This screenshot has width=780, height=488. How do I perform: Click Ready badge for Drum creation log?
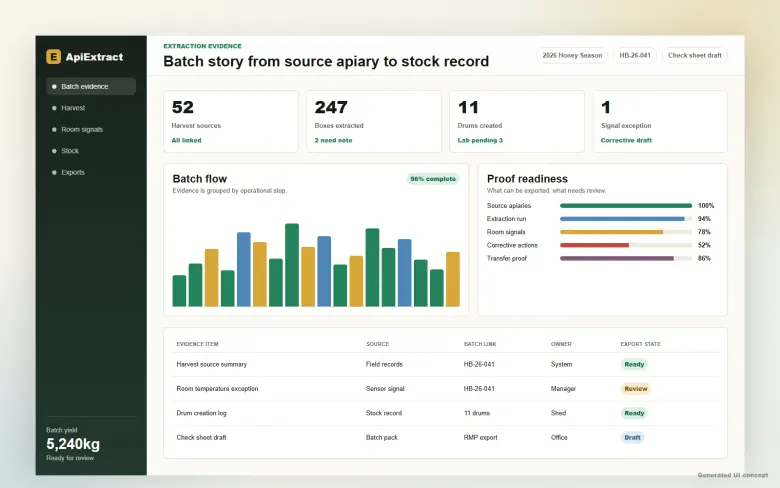634,413
